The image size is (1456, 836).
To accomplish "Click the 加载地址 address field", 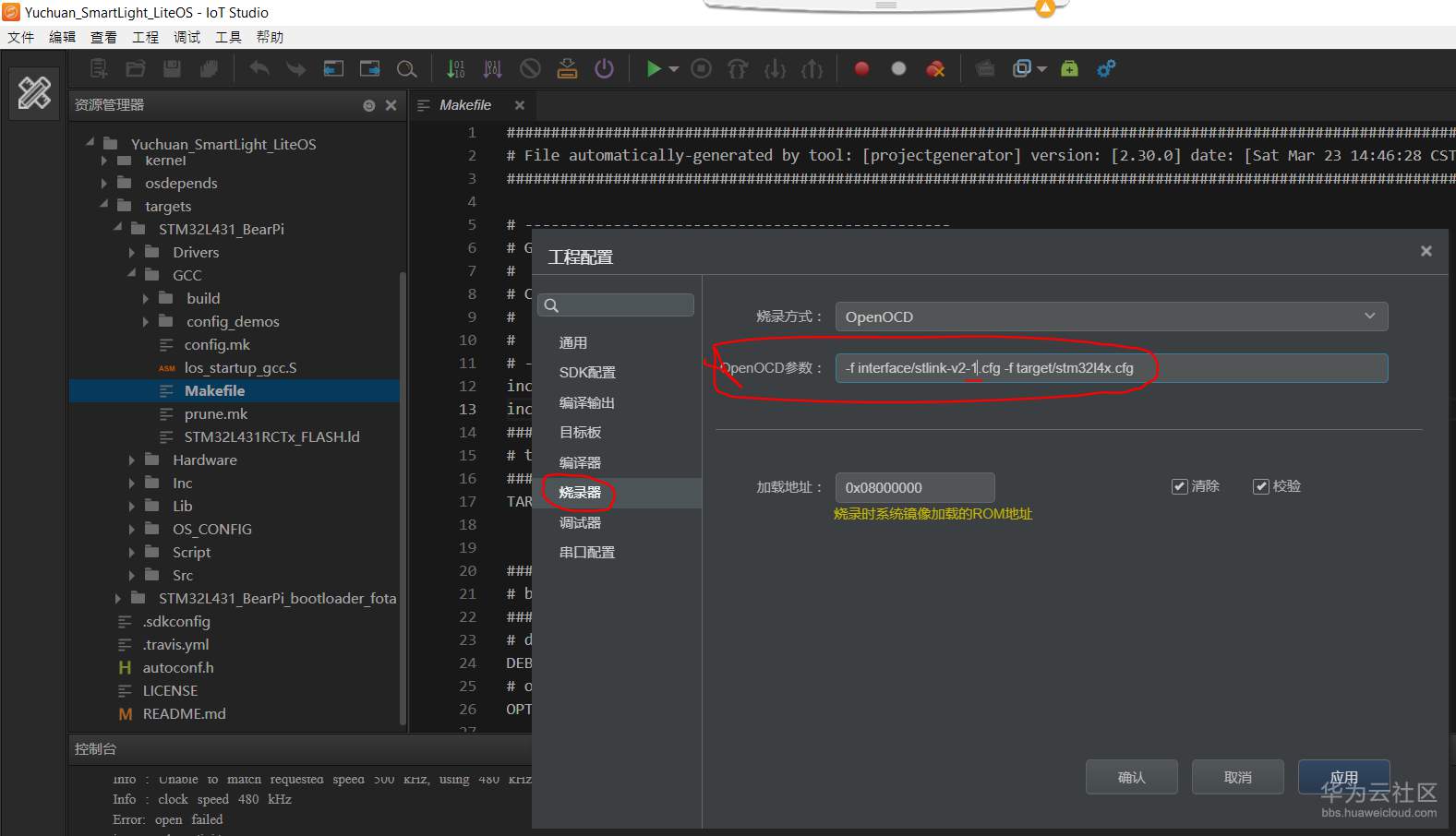I will click(x=914, y=487).
